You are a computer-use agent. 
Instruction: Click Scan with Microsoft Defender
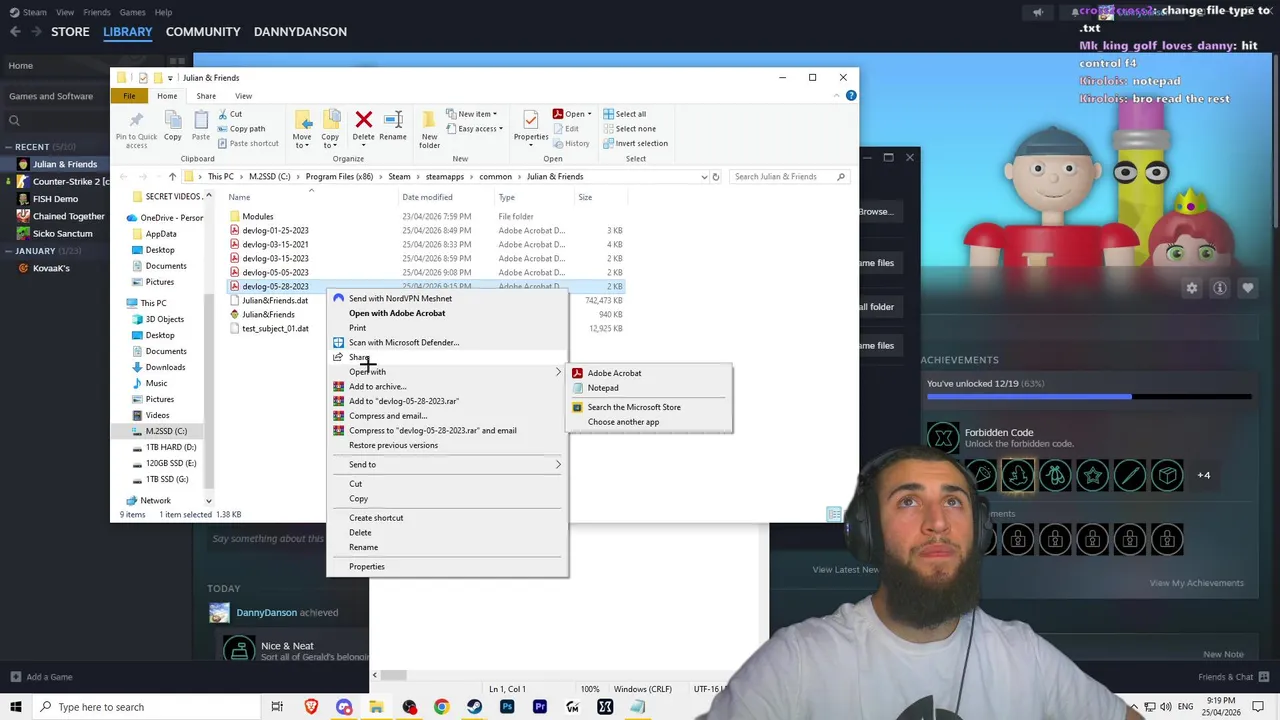pos(404,342)
